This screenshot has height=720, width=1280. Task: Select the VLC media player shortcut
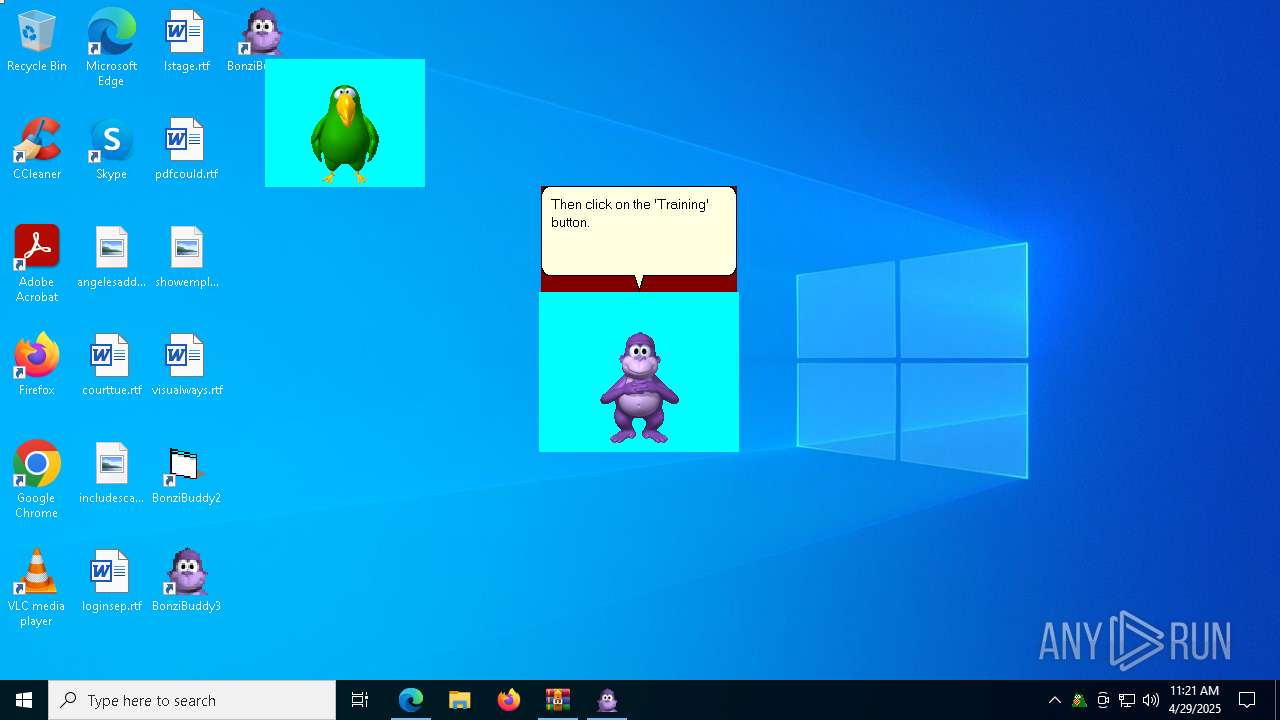point(37,588)
